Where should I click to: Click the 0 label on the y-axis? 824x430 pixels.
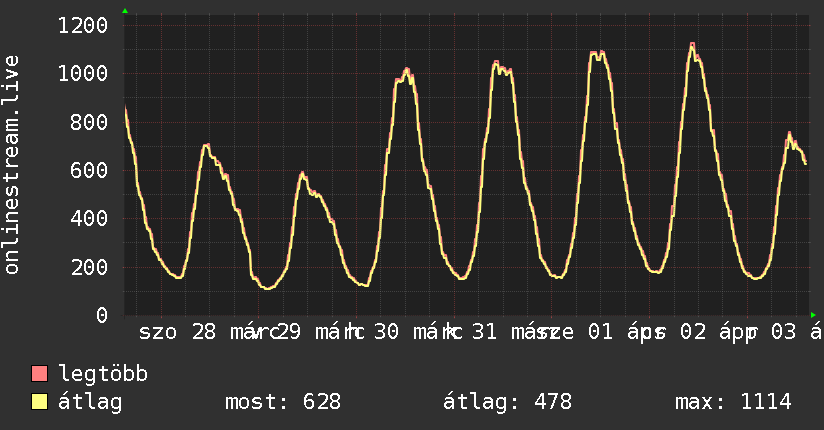click(102, 315)
